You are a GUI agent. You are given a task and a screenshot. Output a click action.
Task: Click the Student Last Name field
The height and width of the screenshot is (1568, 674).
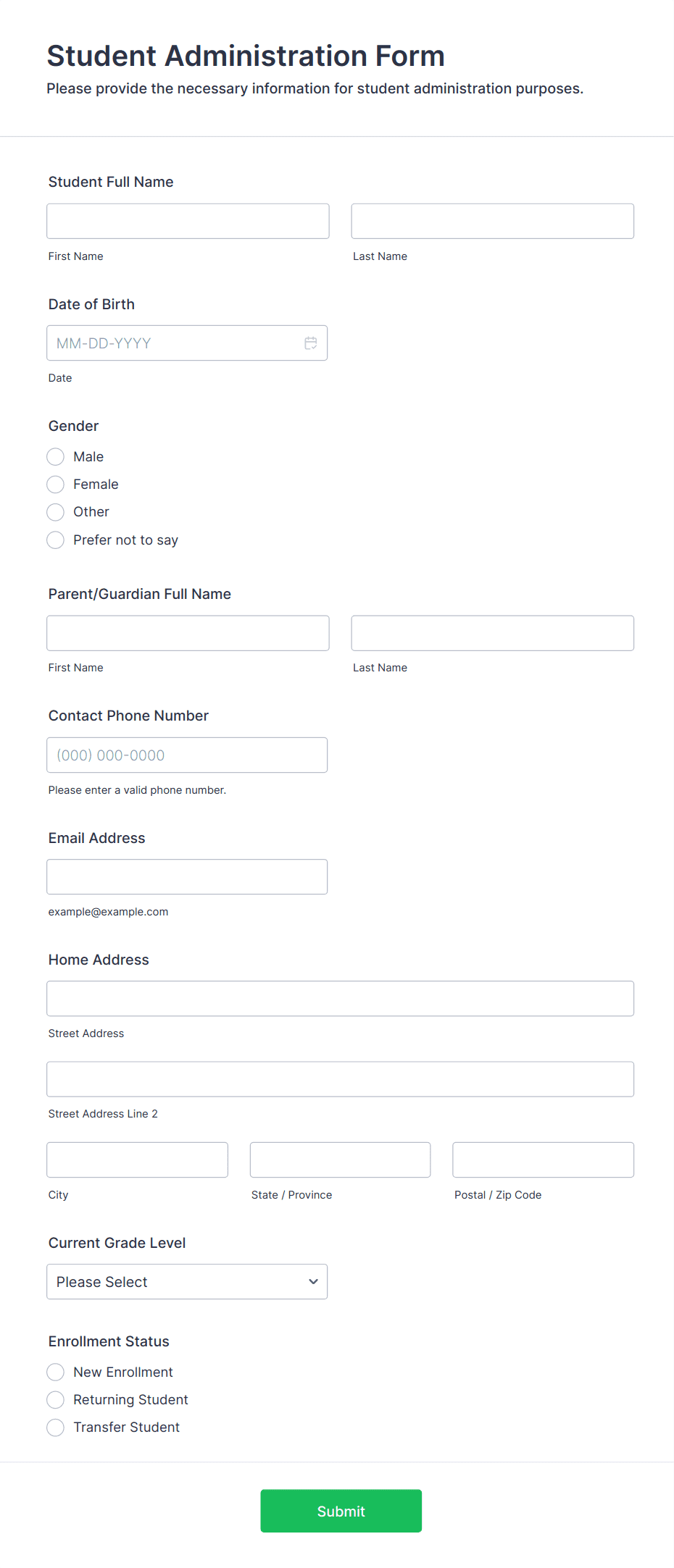pos(492,221)
